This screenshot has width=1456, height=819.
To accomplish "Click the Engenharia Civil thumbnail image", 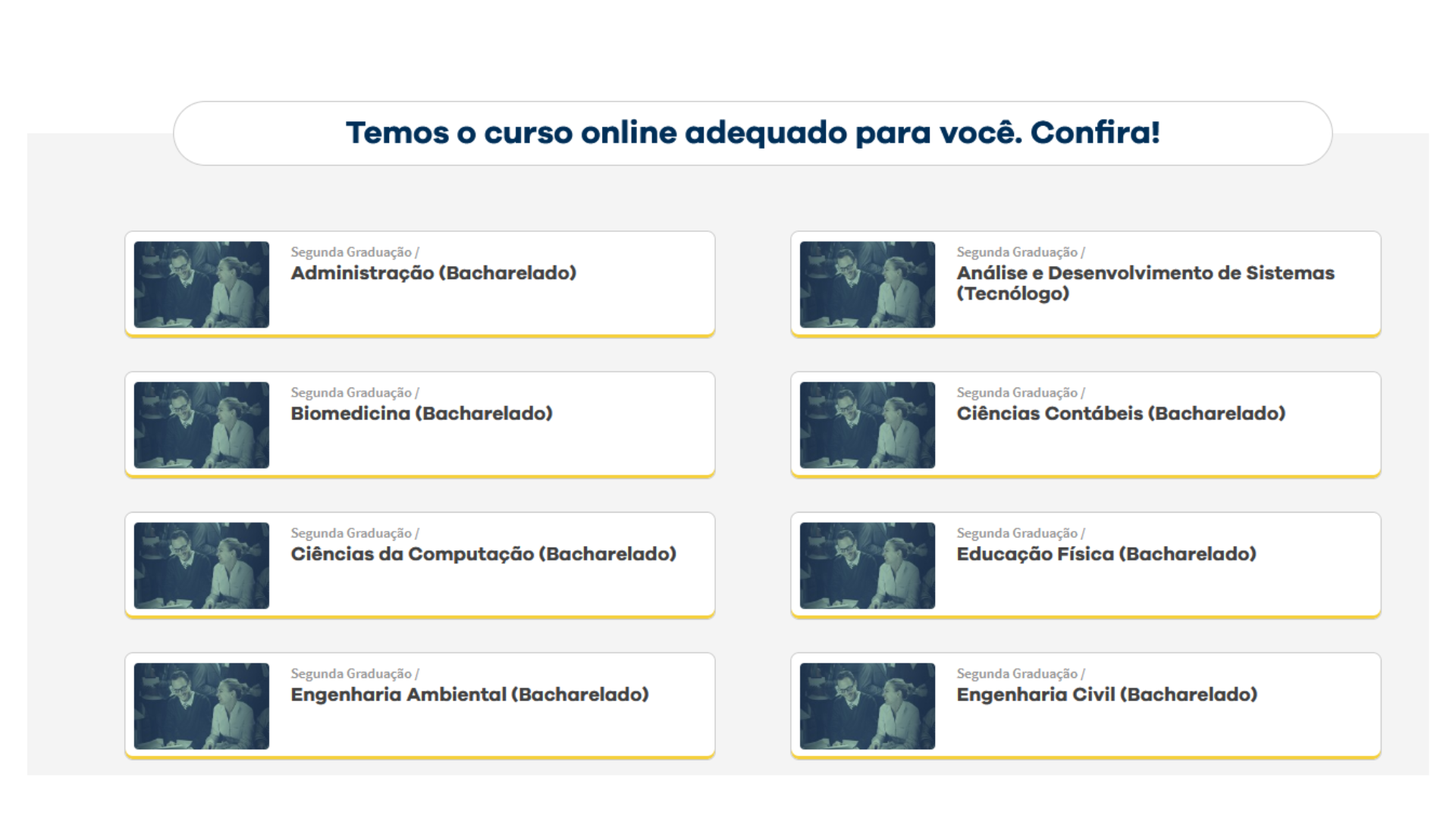I will (868, 706).
